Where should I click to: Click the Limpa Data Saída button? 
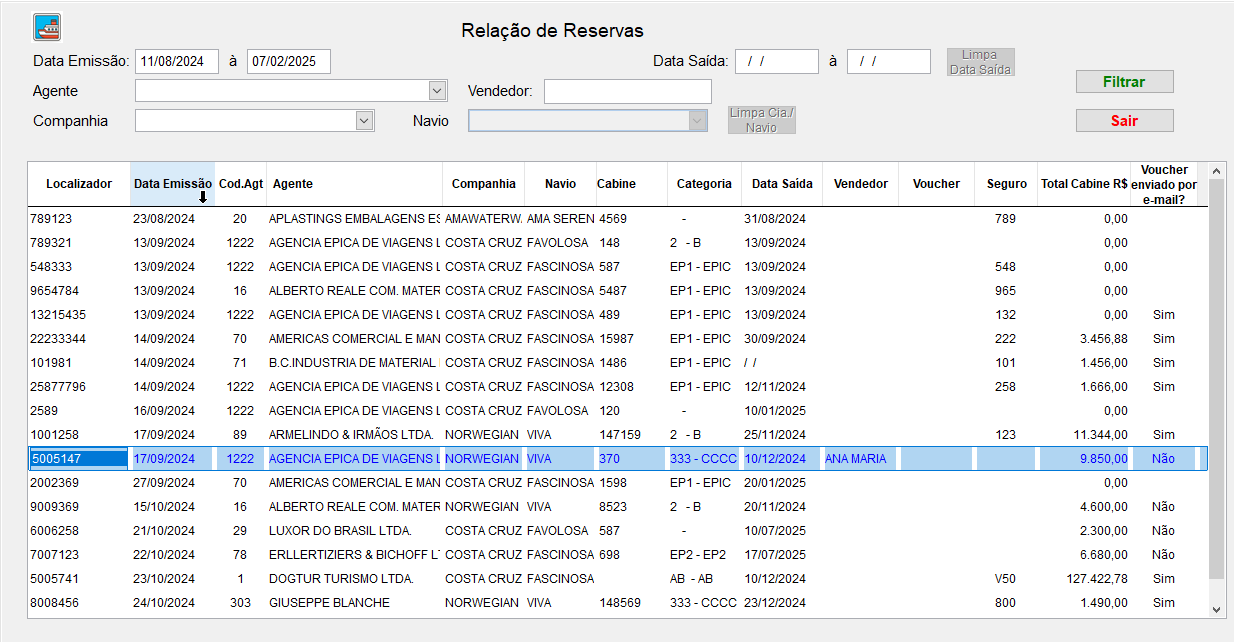click(x=980, y=62)
